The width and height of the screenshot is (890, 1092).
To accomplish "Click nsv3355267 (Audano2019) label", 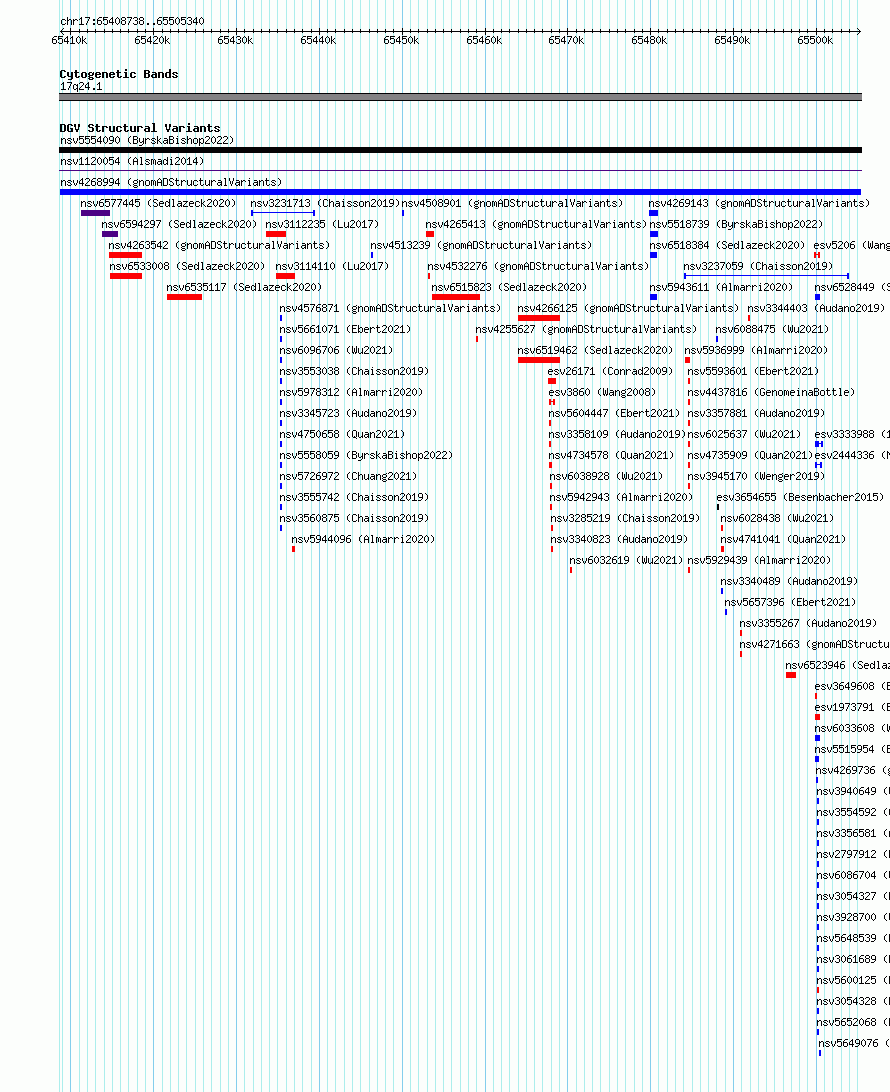I will click(x=808, y=623).
